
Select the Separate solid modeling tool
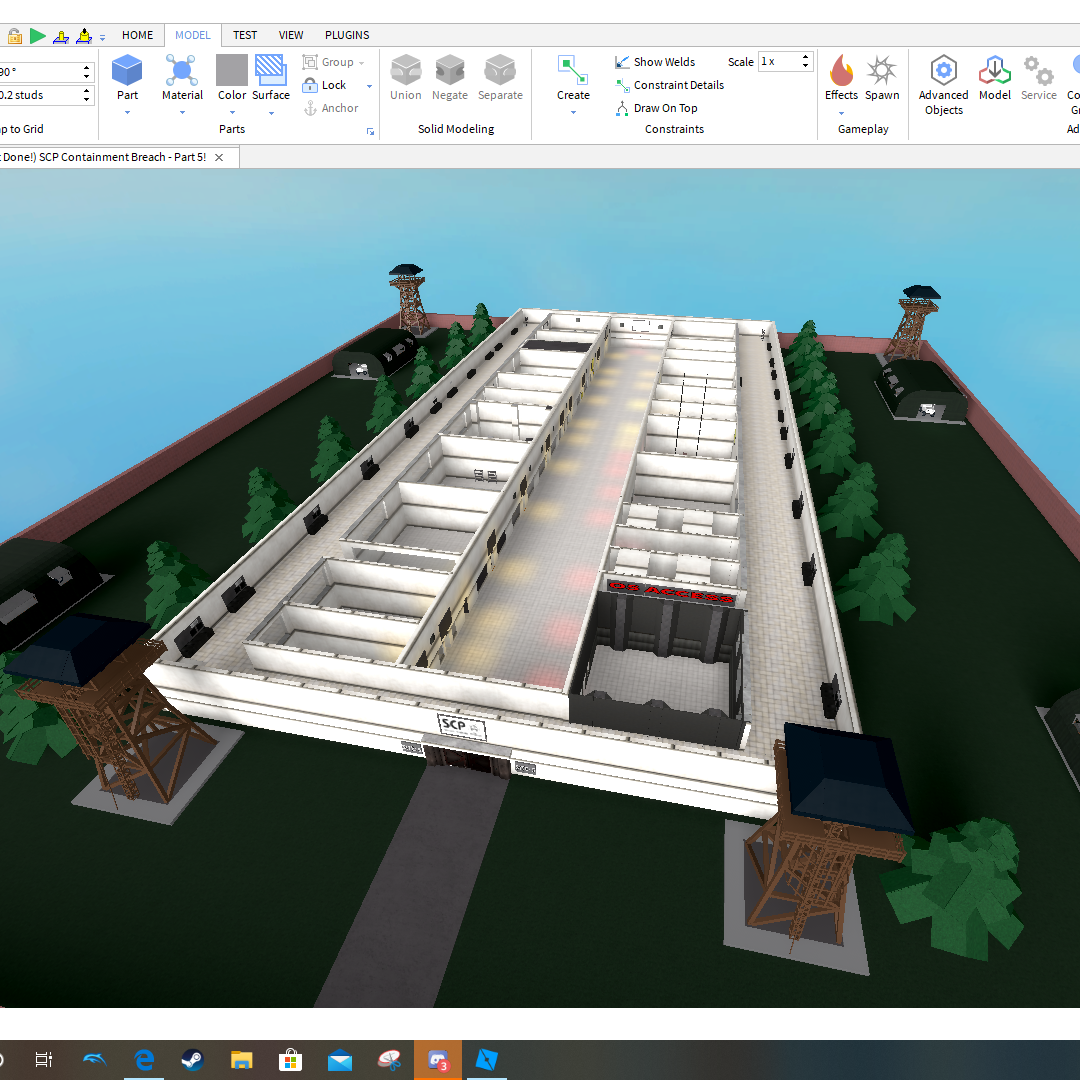click(500, 70)
